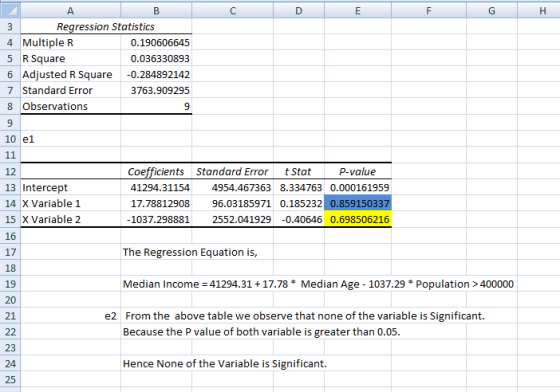
Task: Select column E header
Action: 358,10
